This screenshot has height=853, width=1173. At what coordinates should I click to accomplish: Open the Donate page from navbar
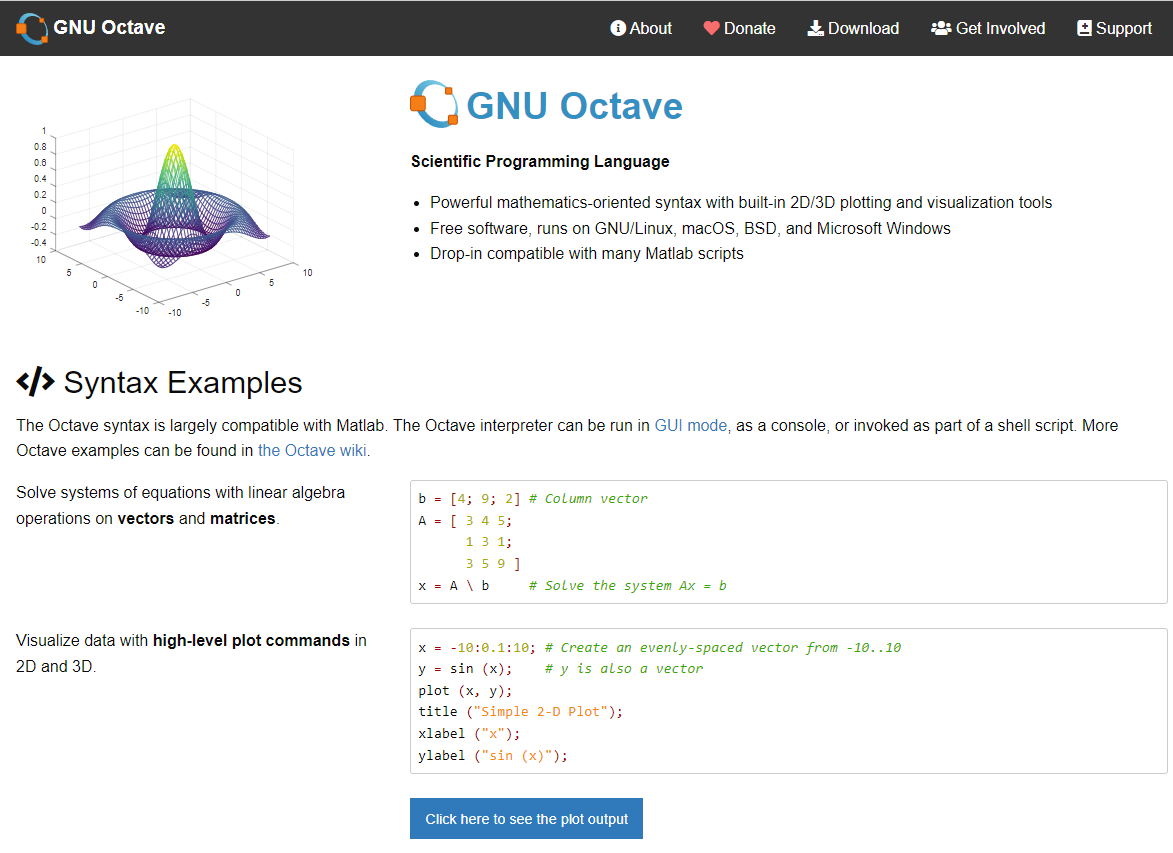pos(739,28)
